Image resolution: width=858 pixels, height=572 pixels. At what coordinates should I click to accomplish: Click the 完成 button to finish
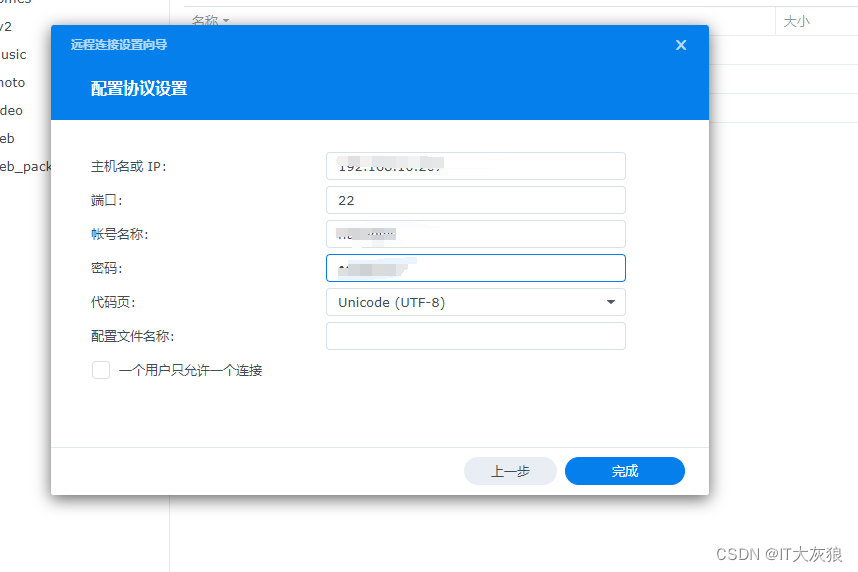click(x=624, y=471)
